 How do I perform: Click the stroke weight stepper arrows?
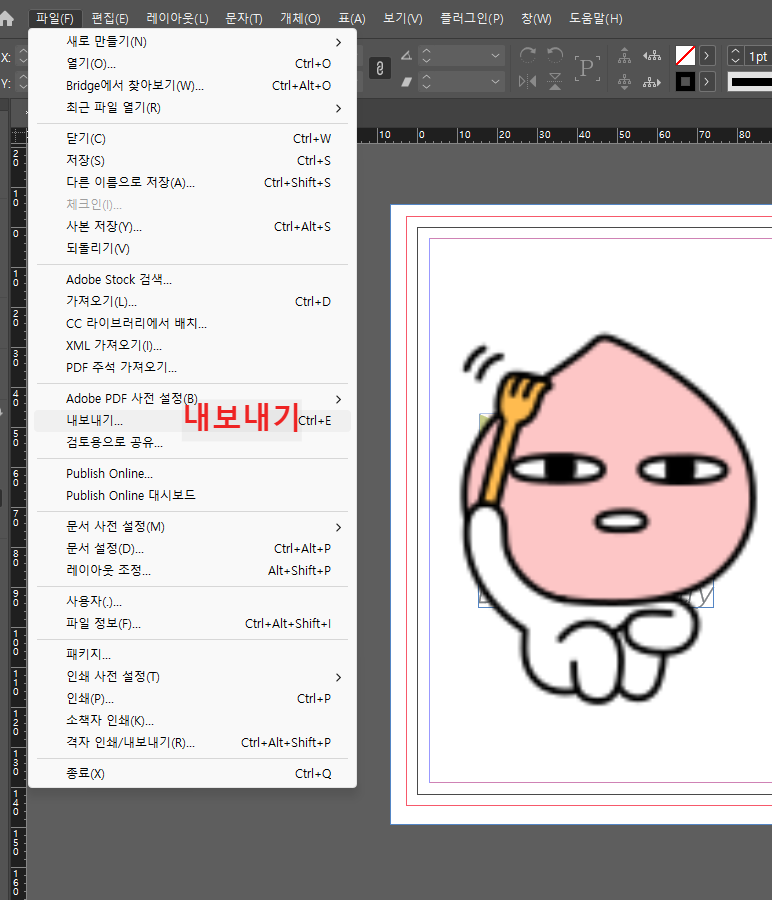(x=735, y=56)
